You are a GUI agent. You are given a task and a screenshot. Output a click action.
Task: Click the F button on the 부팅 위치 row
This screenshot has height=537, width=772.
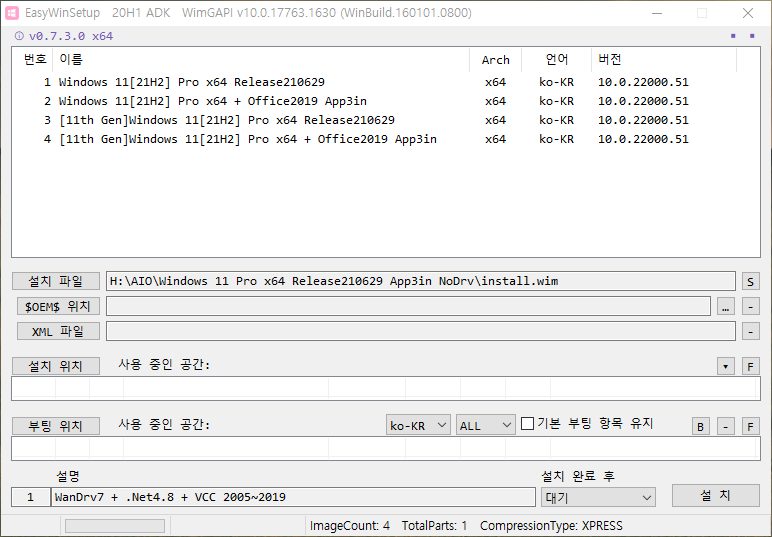750,426
